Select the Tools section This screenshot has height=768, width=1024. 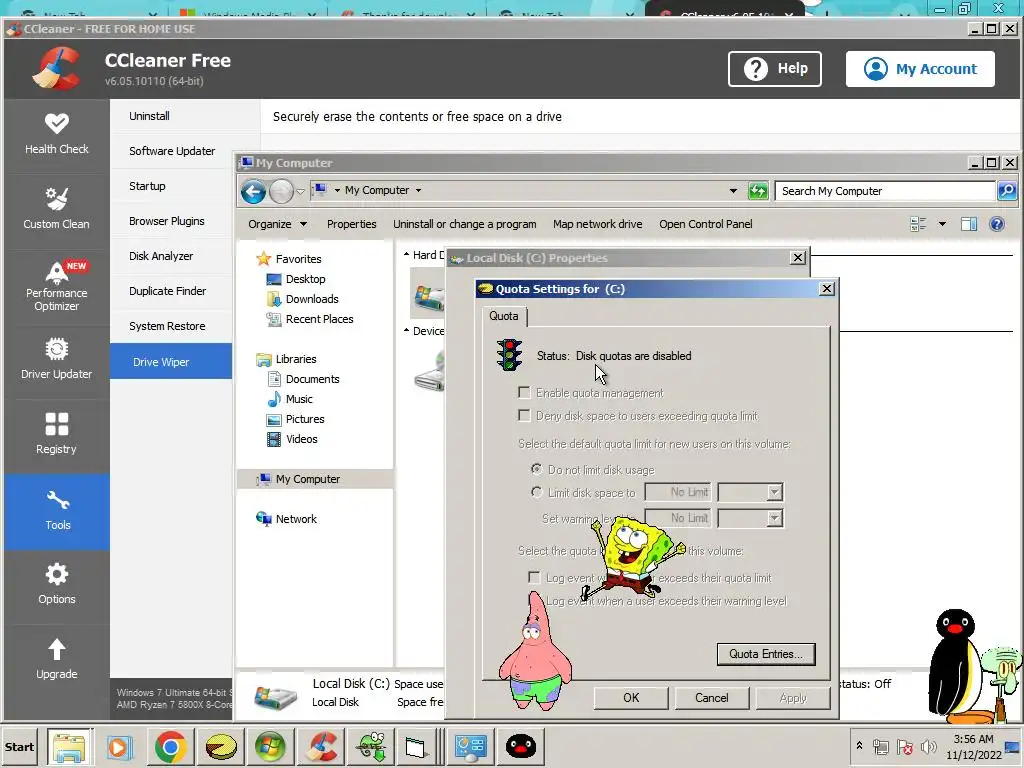pyautogui.click(x=57, y=511)
